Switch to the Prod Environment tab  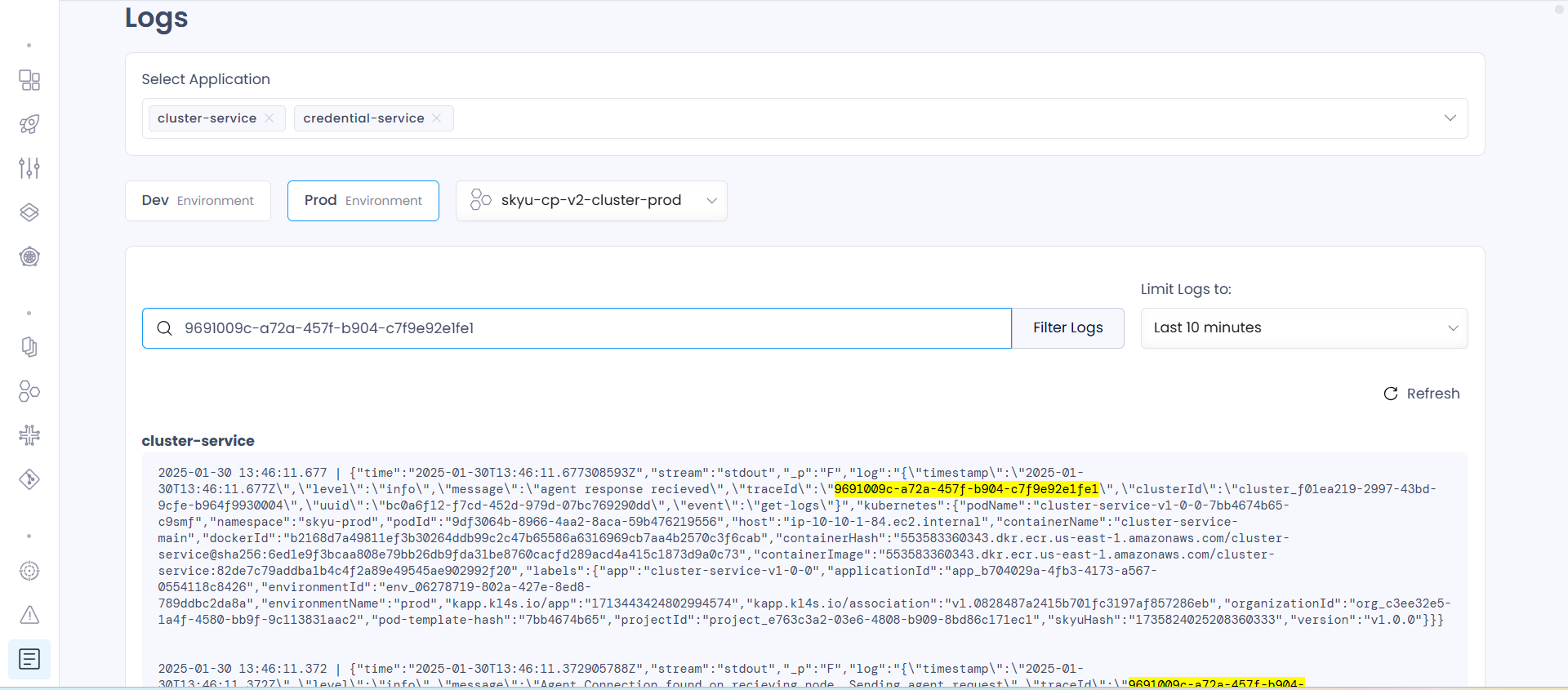click(363, 201)
